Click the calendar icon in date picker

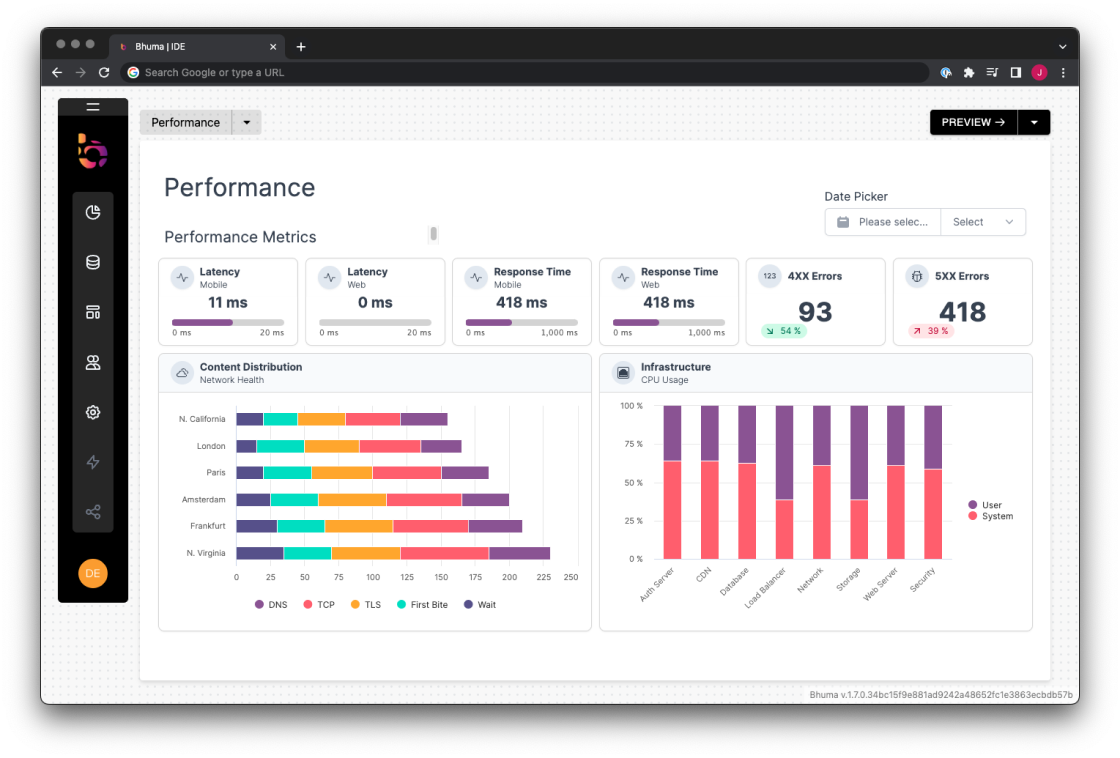tap(843, 222)
